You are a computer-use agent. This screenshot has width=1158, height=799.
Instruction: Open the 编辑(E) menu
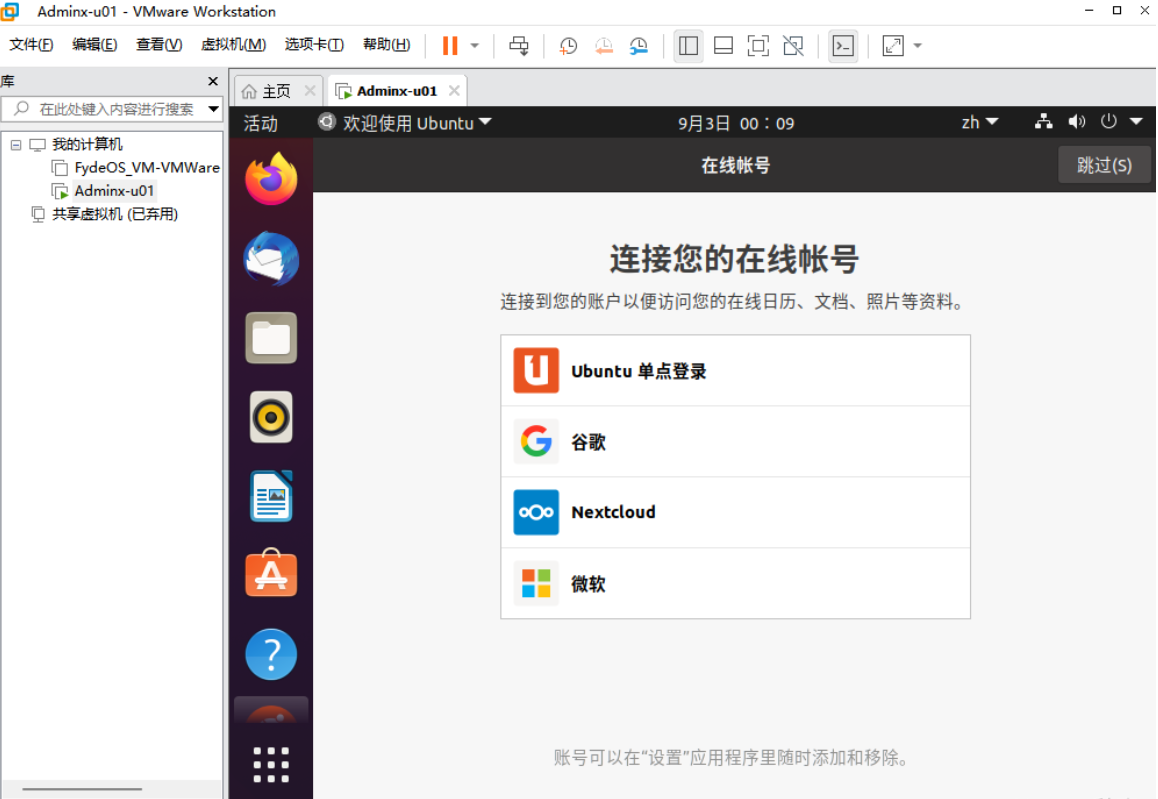95,44
